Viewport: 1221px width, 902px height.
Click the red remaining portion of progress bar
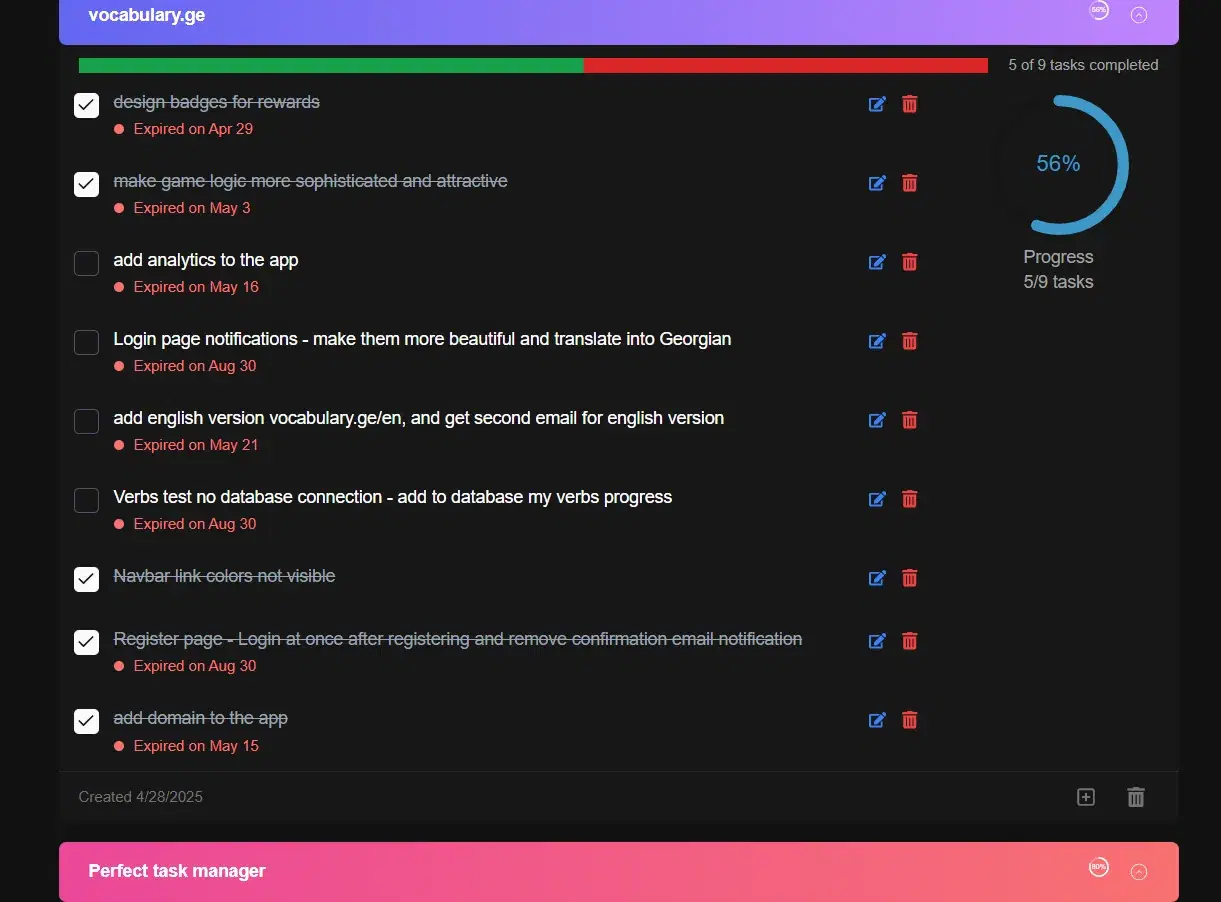tap(786, 65)
